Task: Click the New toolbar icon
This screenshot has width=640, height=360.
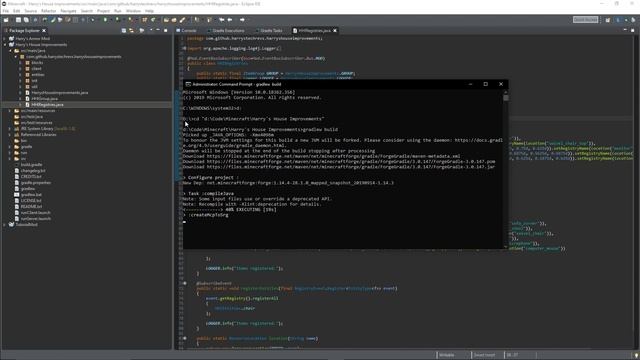Action: (x=6, y=20)
